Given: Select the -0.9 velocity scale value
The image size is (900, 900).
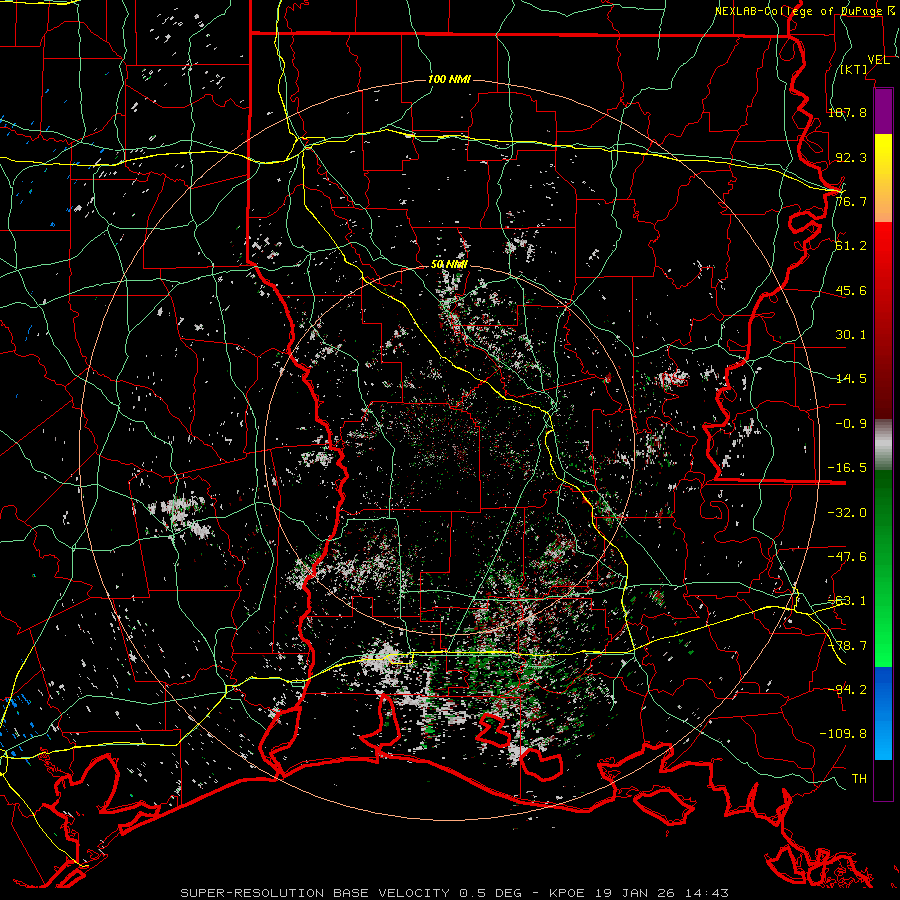Looking at the screenshot, I should coord(851,423).
